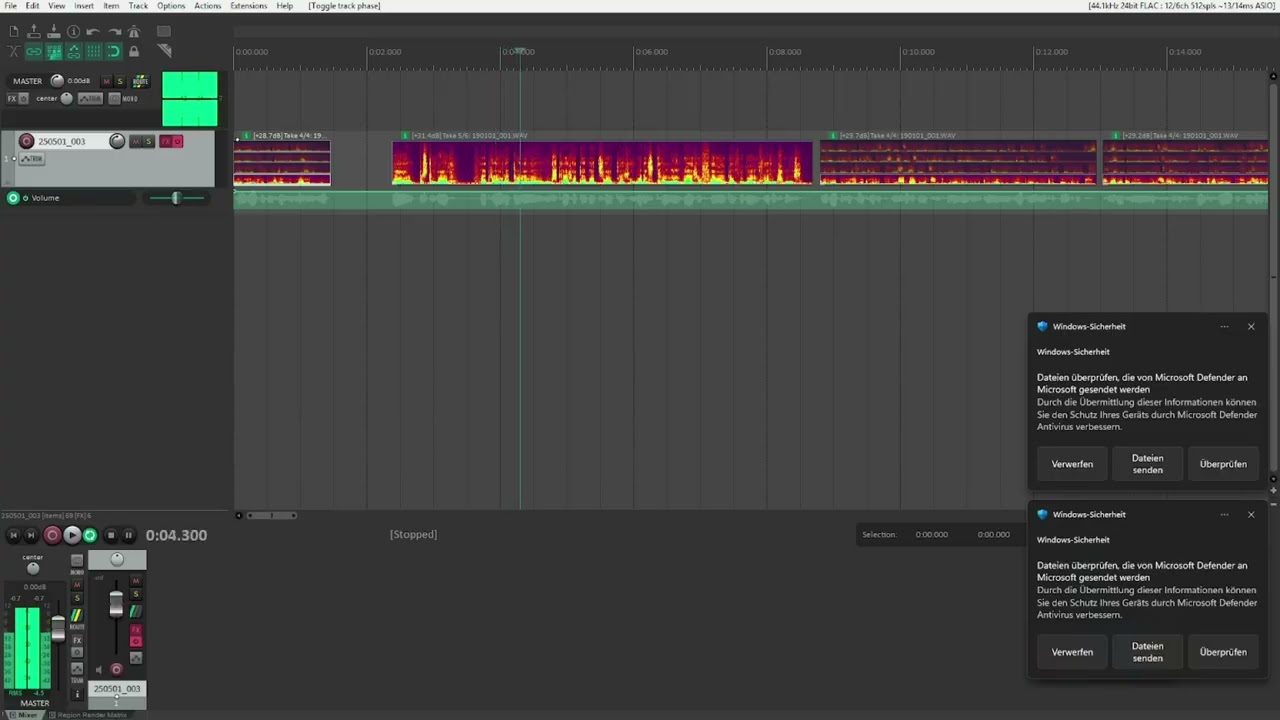Screen dimensions: 1280x720
Task: Click the master pan knob labeled center
Action: point(66,99)
